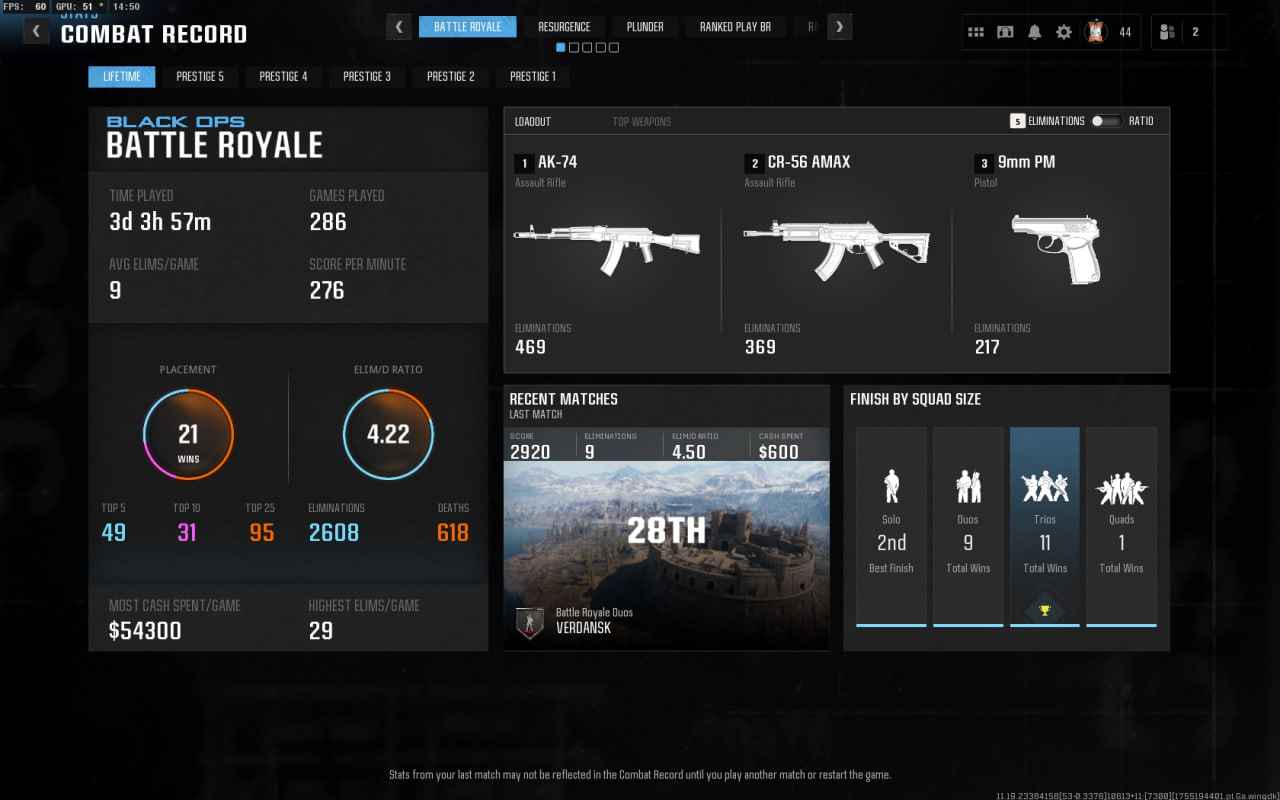1280x800 pixels.
Task: Open the Top Weapons section
Action: click(641, 121)
